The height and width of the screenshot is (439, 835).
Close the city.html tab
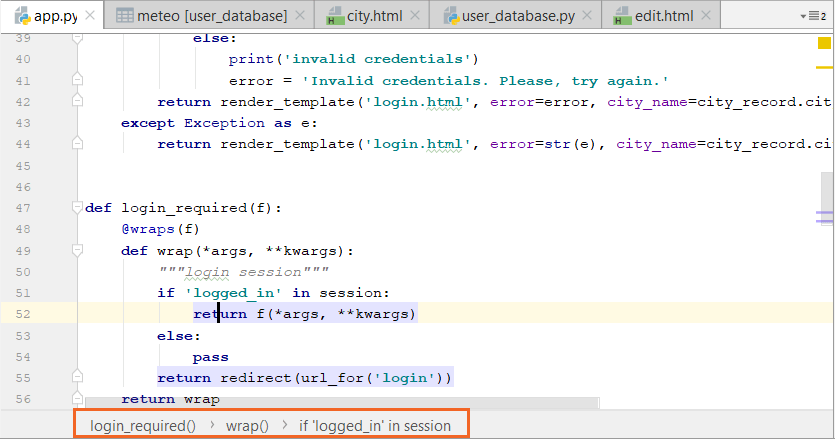click(x=416, y=17)
